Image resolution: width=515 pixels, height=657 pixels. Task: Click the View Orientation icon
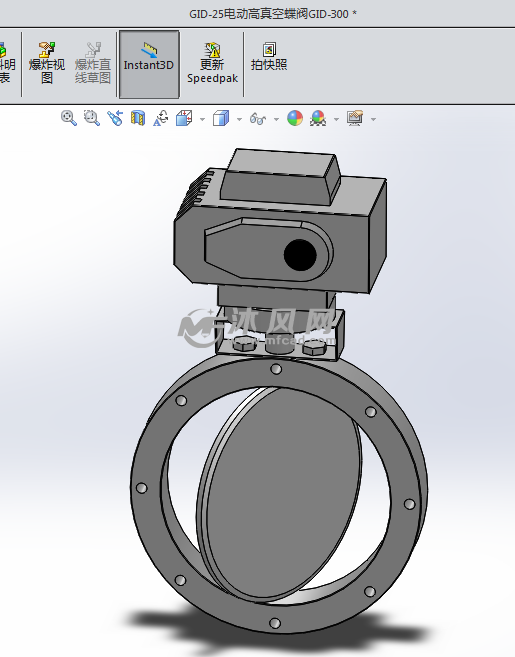click(x=184, y=118)
